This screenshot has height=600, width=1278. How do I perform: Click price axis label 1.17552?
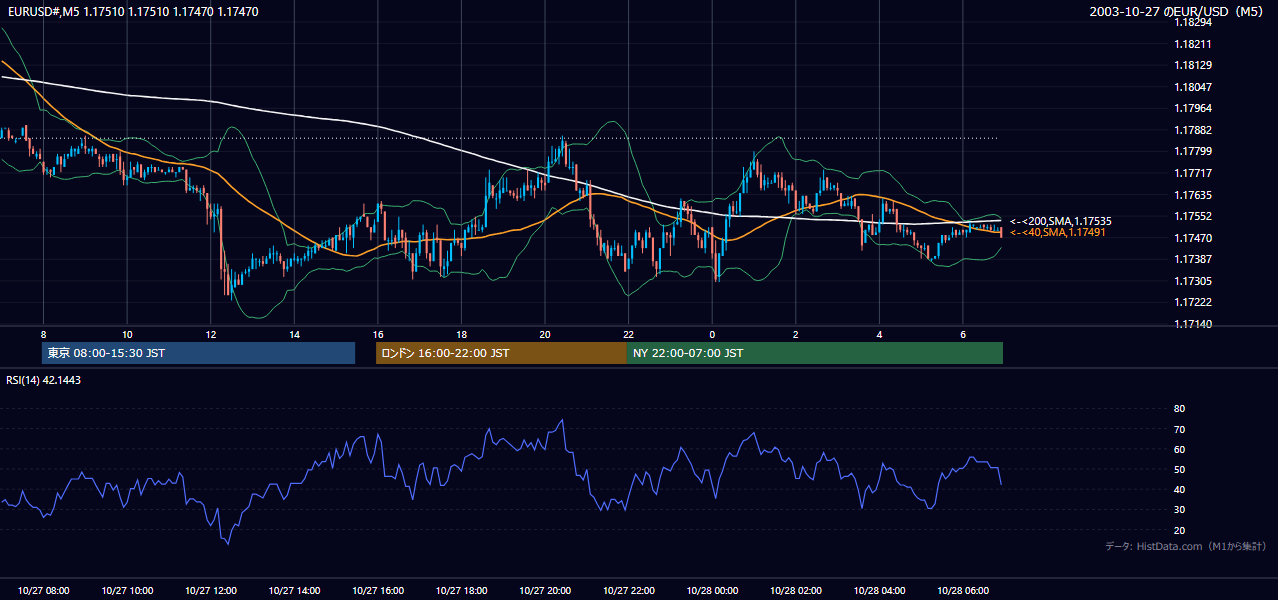(x=1193, y=216)
